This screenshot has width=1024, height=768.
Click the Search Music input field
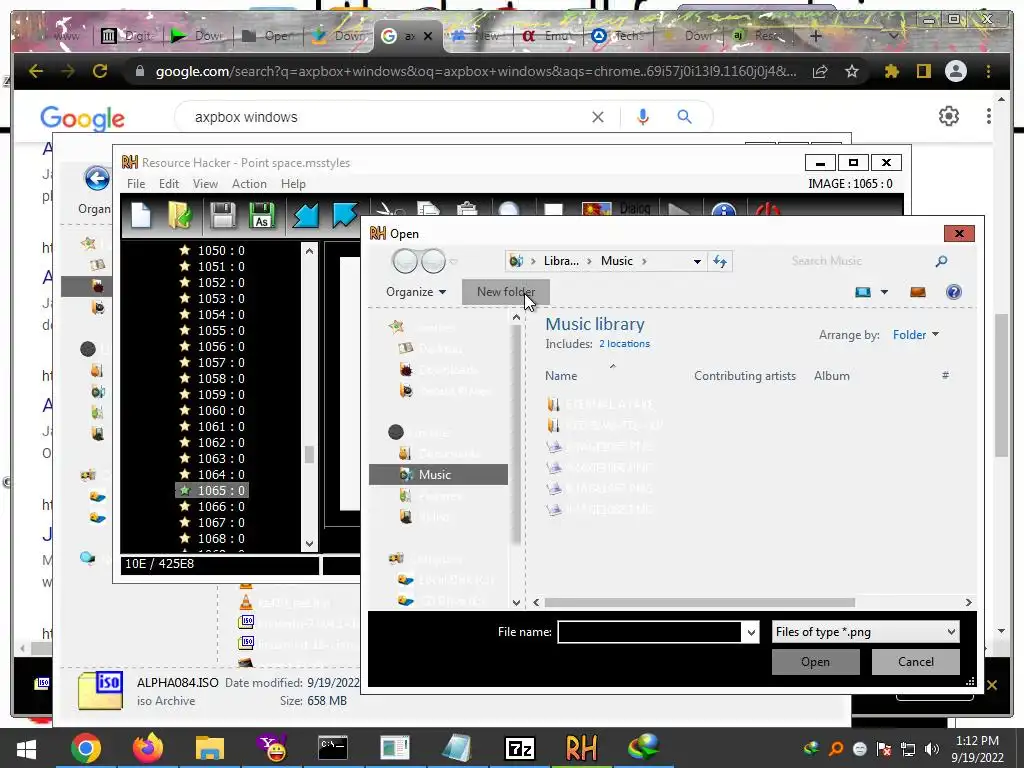pyautogui.click(x=859, y=261)
